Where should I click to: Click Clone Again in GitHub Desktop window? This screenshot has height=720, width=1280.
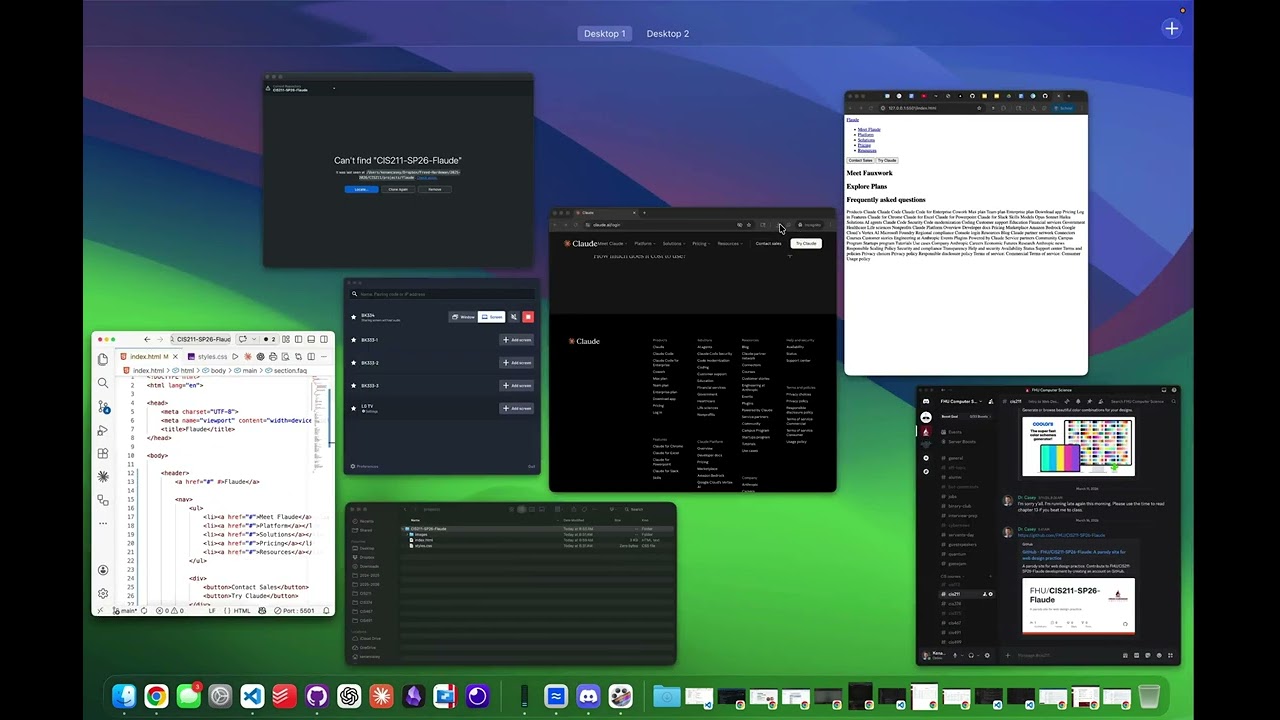click(398, 189)
